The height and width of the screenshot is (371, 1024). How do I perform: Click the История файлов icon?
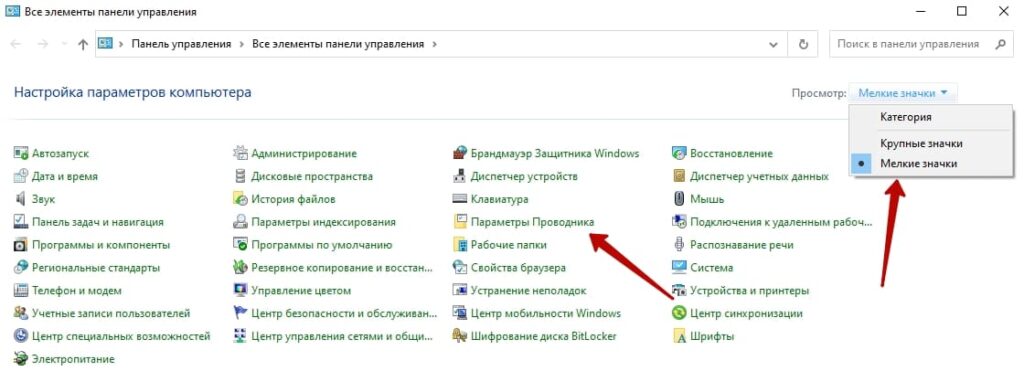coord(240,199)
